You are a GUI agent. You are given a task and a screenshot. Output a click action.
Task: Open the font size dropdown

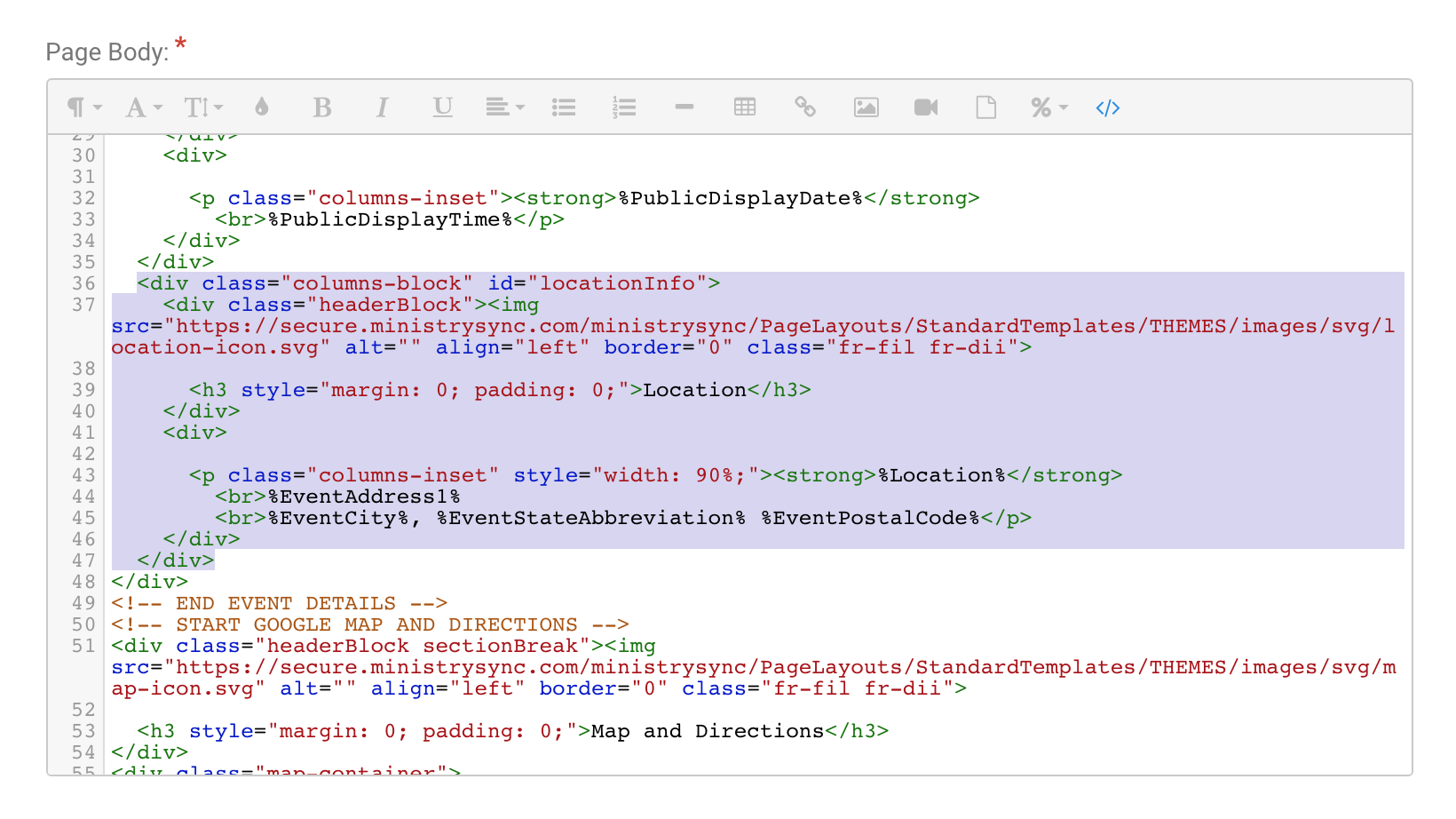(x=203, y=107)
